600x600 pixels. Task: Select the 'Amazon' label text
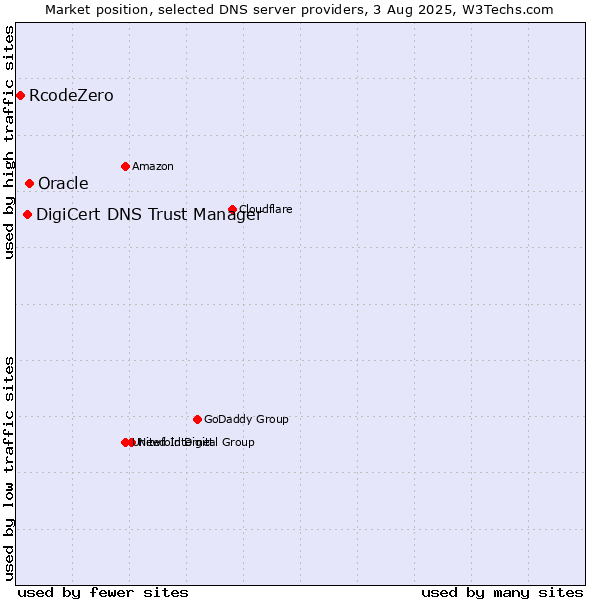pyautogui.click(x=153, y=166)
